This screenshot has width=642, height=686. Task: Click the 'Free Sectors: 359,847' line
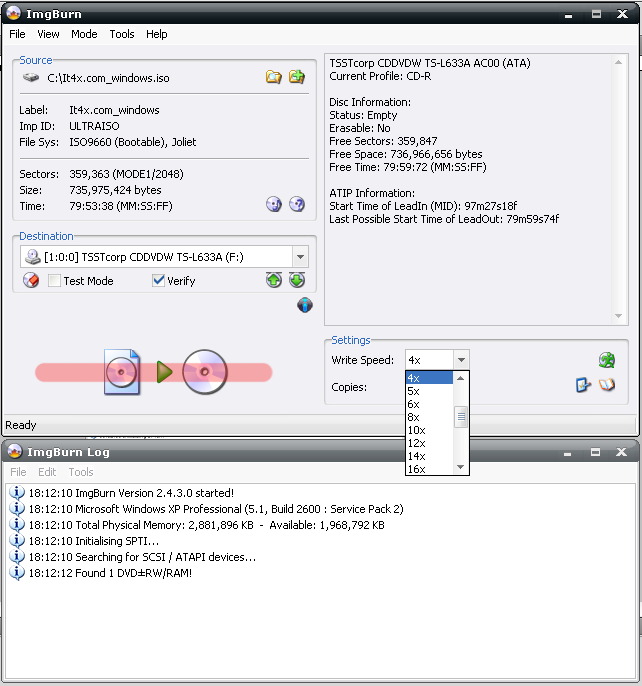(383, 141)
